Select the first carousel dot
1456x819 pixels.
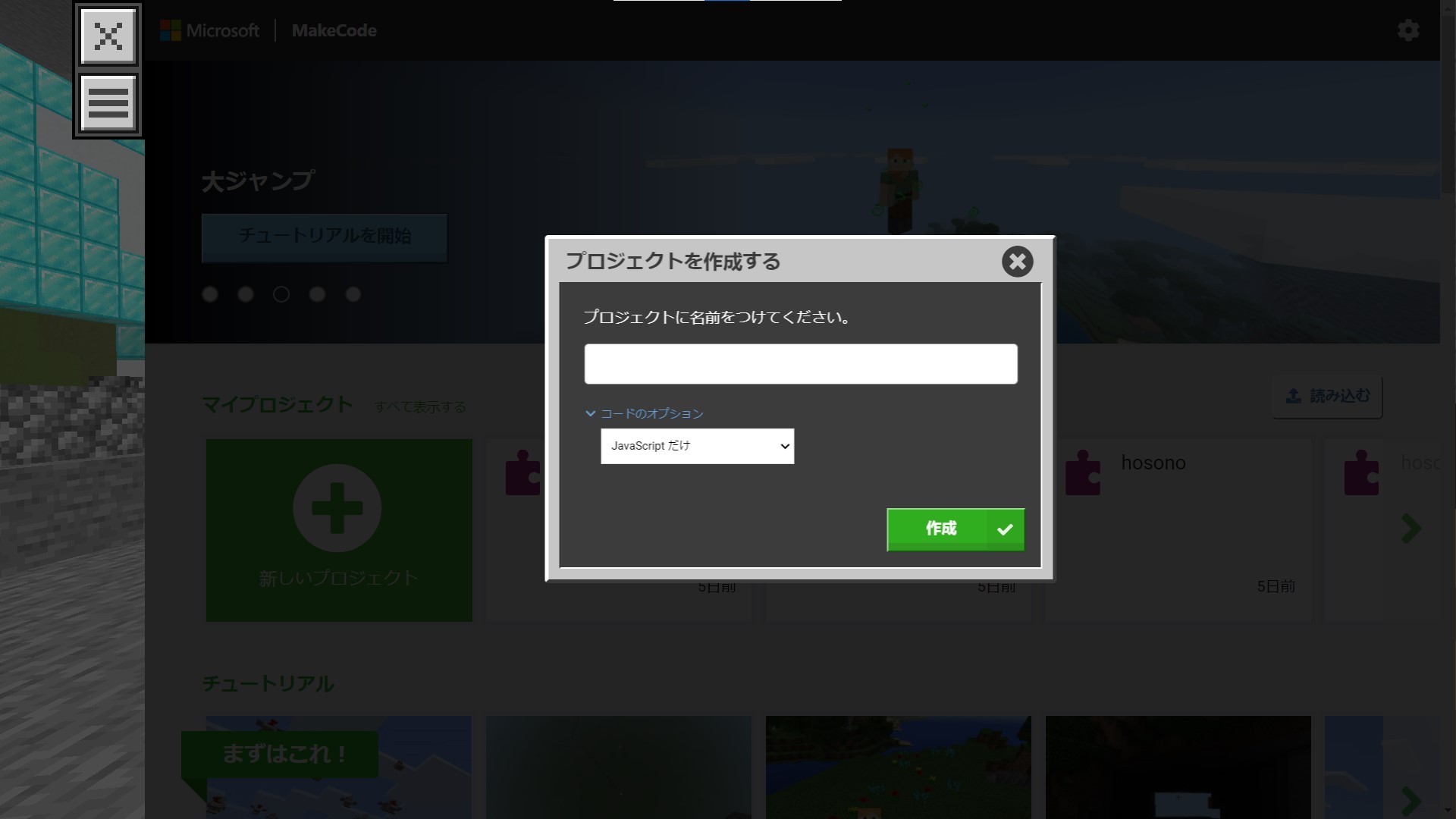point(210,294)
